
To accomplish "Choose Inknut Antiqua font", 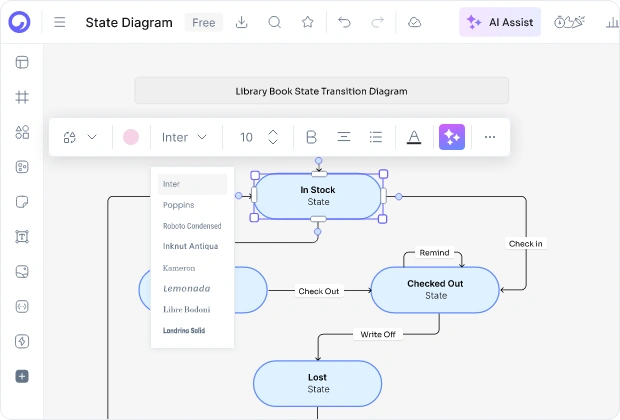I will coord(191,246).
